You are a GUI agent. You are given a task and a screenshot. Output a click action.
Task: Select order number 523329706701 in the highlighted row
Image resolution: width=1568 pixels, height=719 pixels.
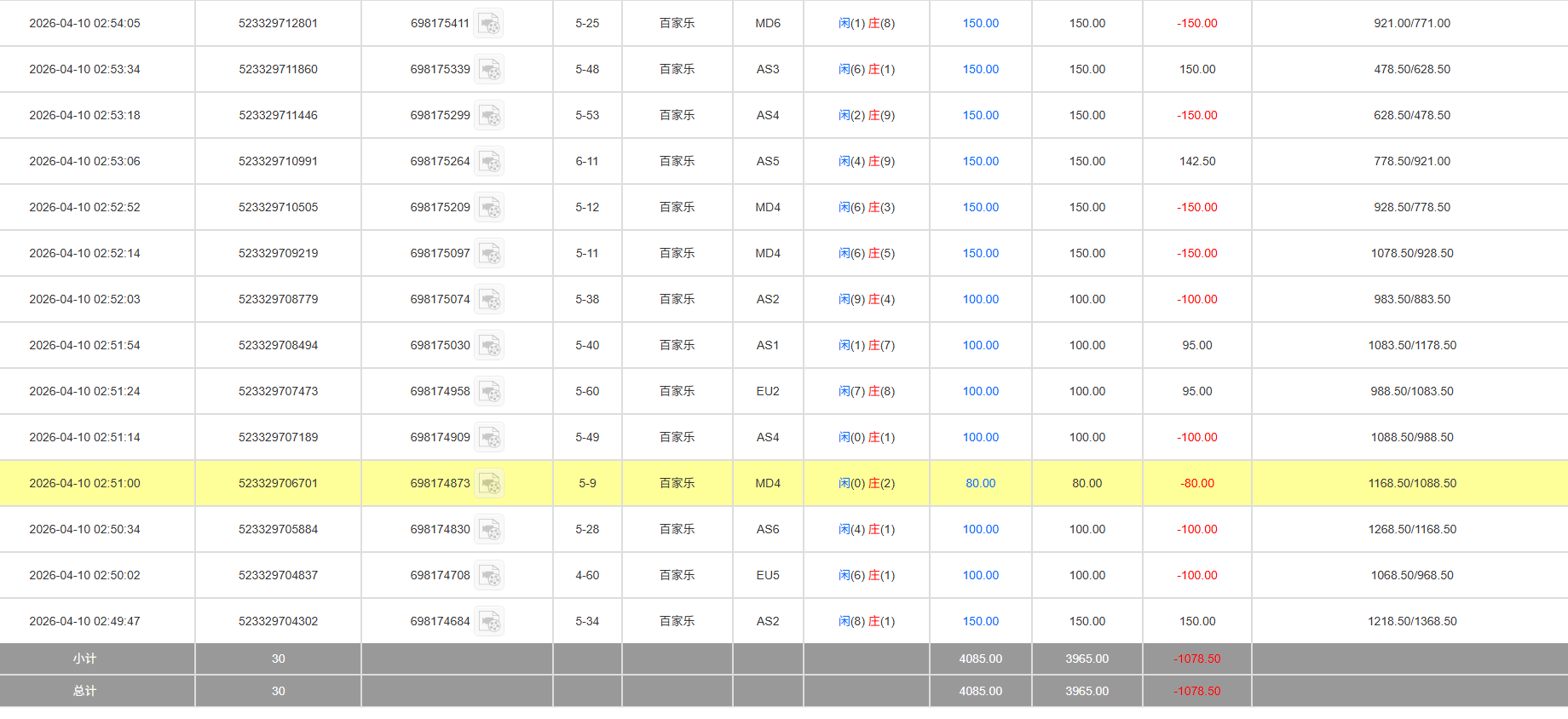(278, 484)
